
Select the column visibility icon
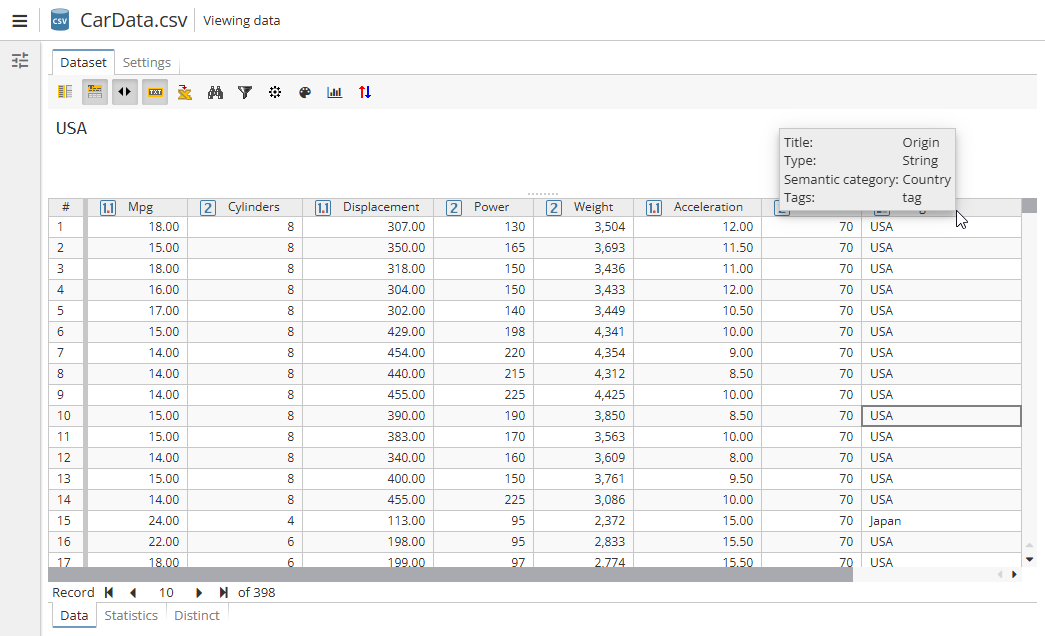pyautogui.click(x=65, y=92)
